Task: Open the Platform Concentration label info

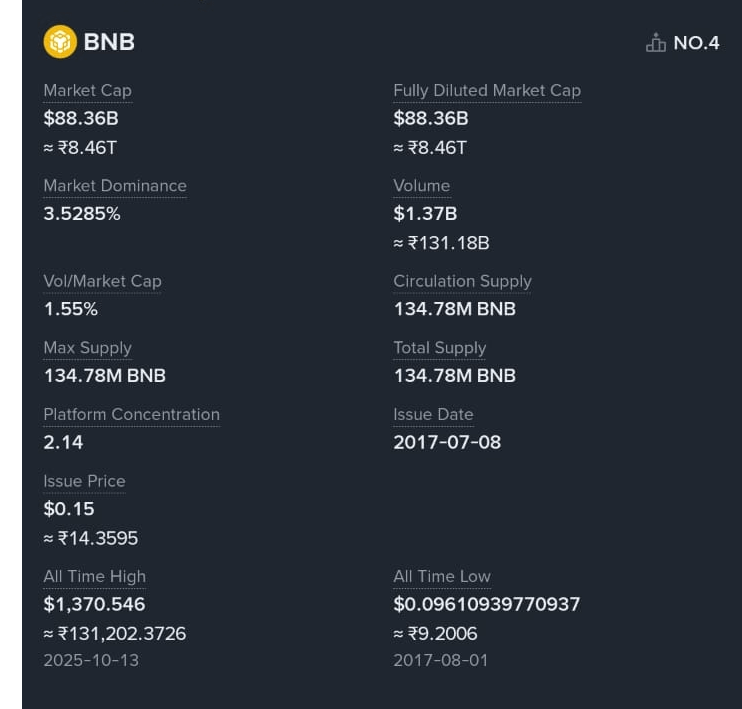Action: coord(132,415)
